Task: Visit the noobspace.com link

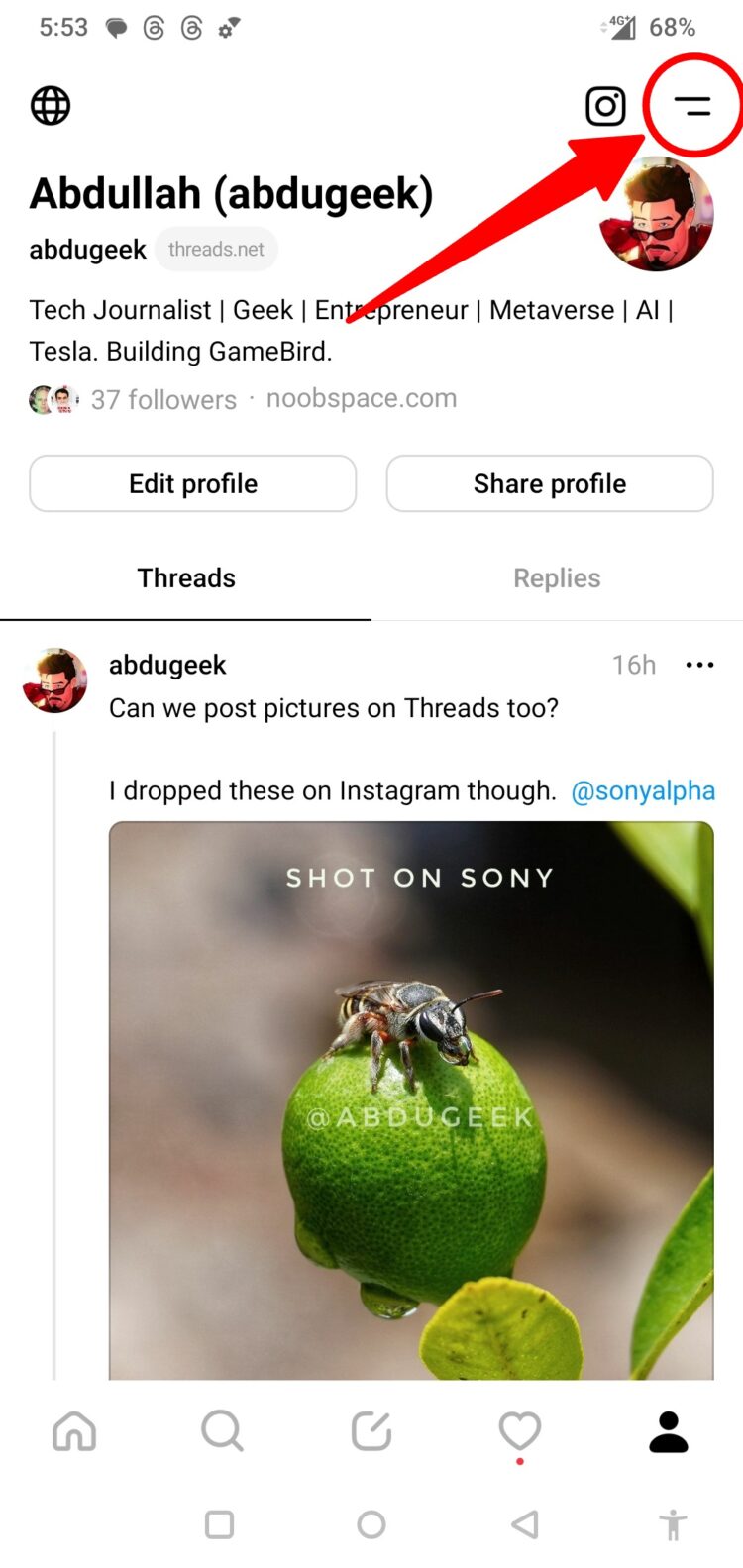Action: pos(361,399)
